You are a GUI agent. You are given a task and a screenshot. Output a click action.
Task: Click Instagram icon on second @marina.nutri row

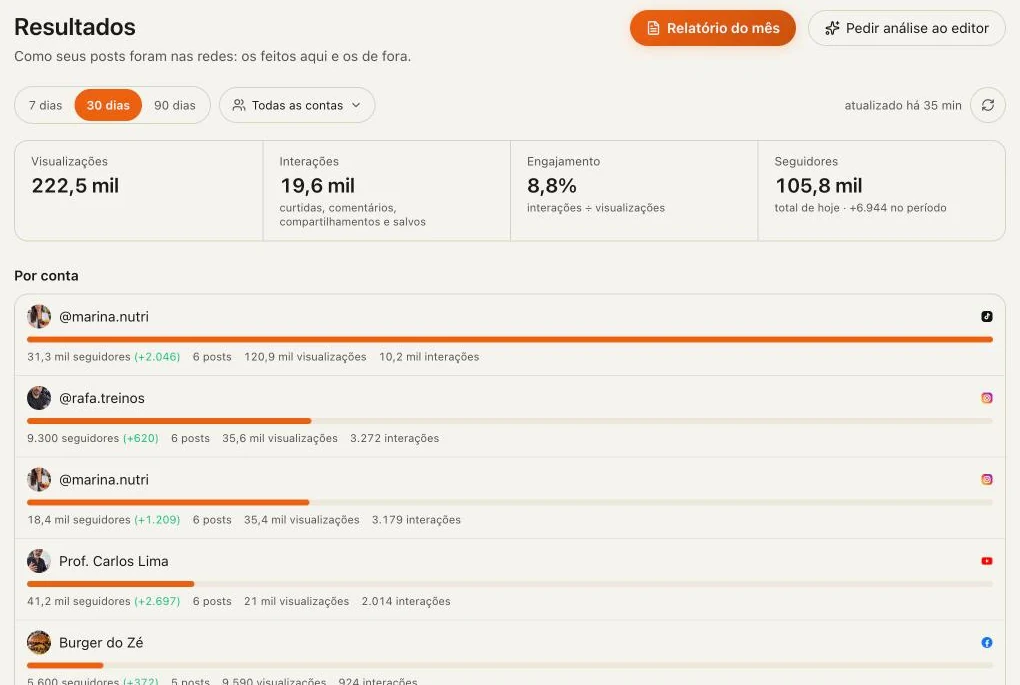987,479
